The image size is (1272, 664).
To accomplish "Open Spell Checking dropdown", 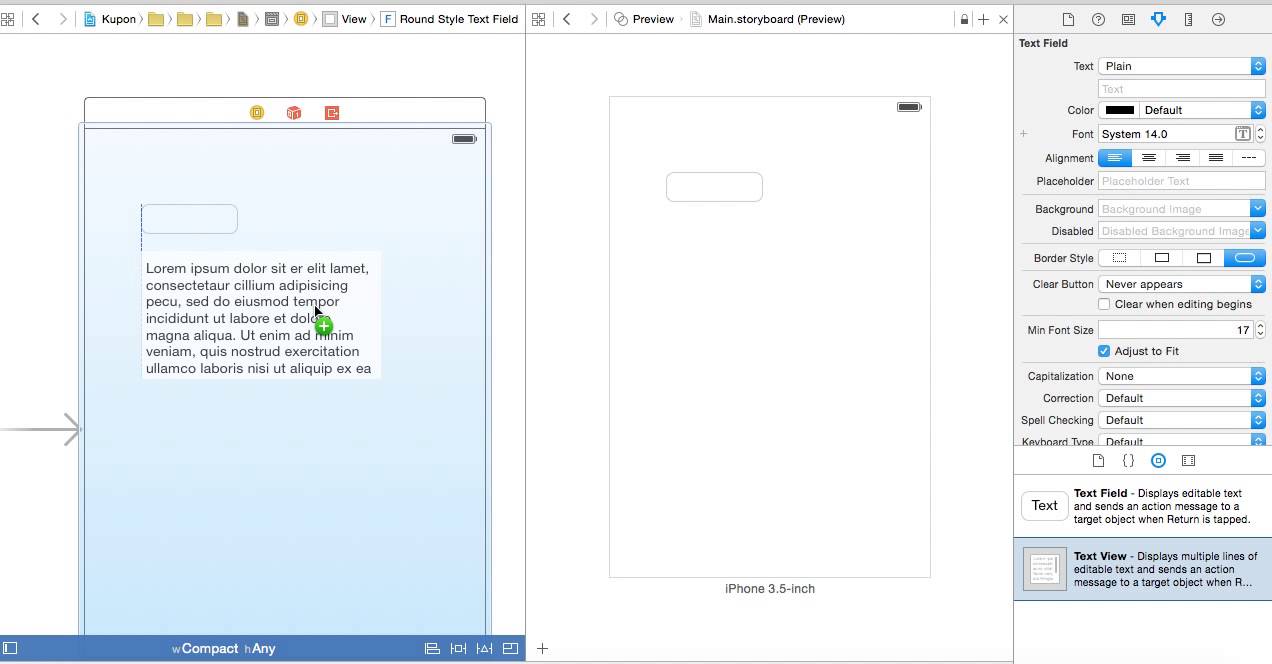I will [1182, 420].
